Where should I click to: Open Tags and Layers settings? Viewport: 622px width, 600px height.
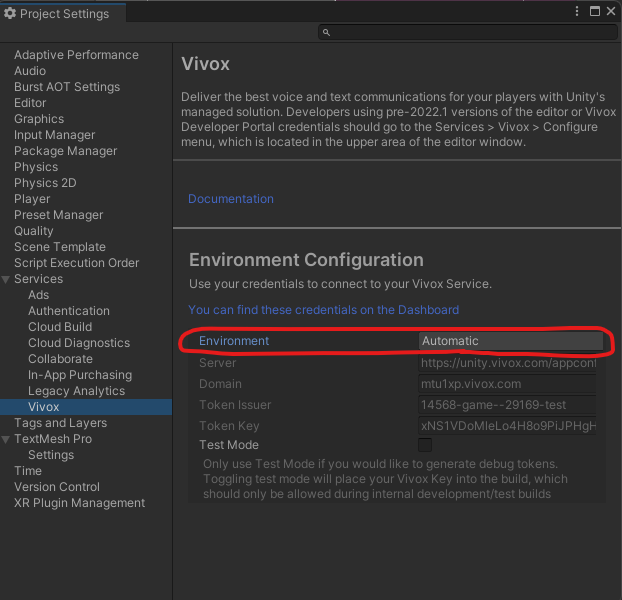61,423
